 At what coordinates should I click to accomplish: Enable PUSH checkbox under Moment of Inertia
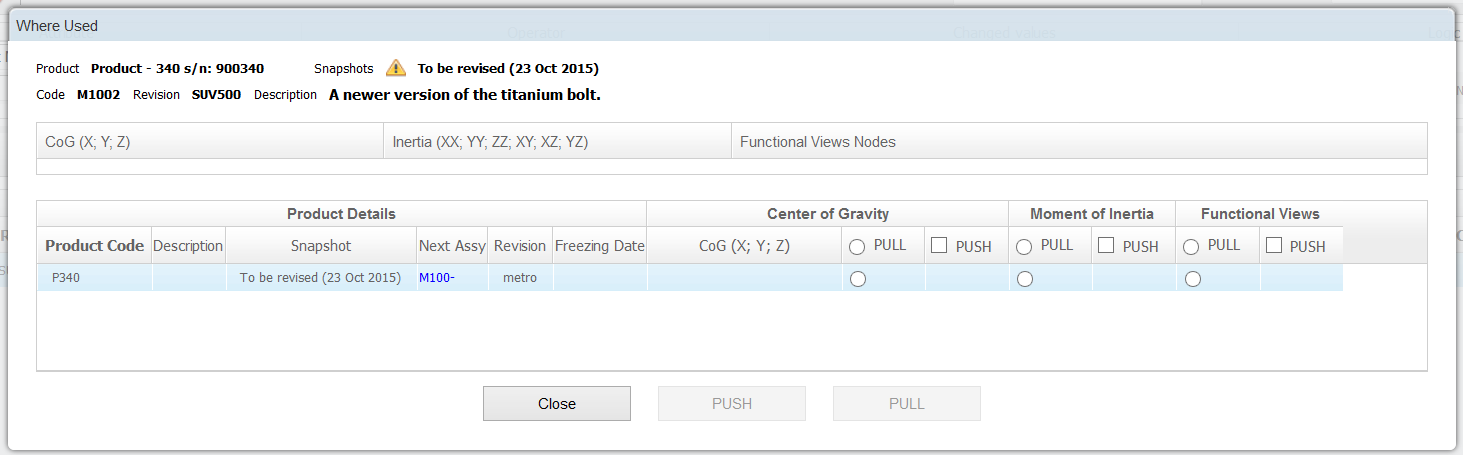(x=1106, y=246)
